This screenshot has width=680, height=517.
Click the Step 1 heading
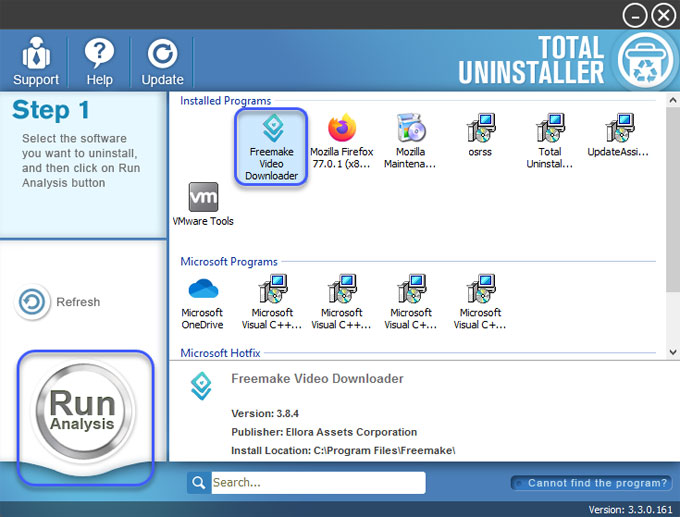tap(51, 110)
